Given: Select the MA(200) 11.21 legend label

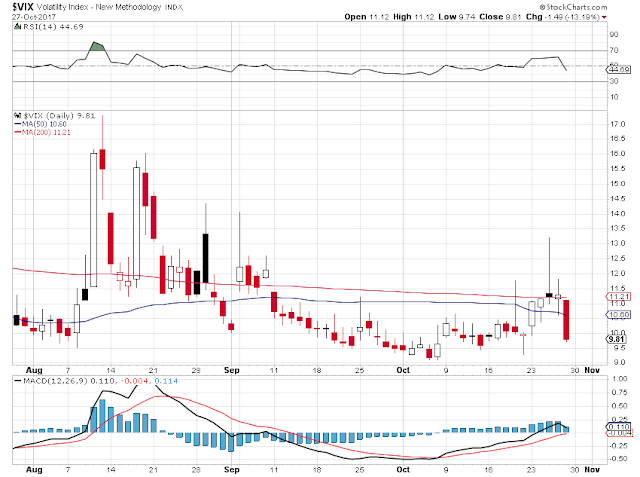Looking at the screenshot, I should pos(46,132).
